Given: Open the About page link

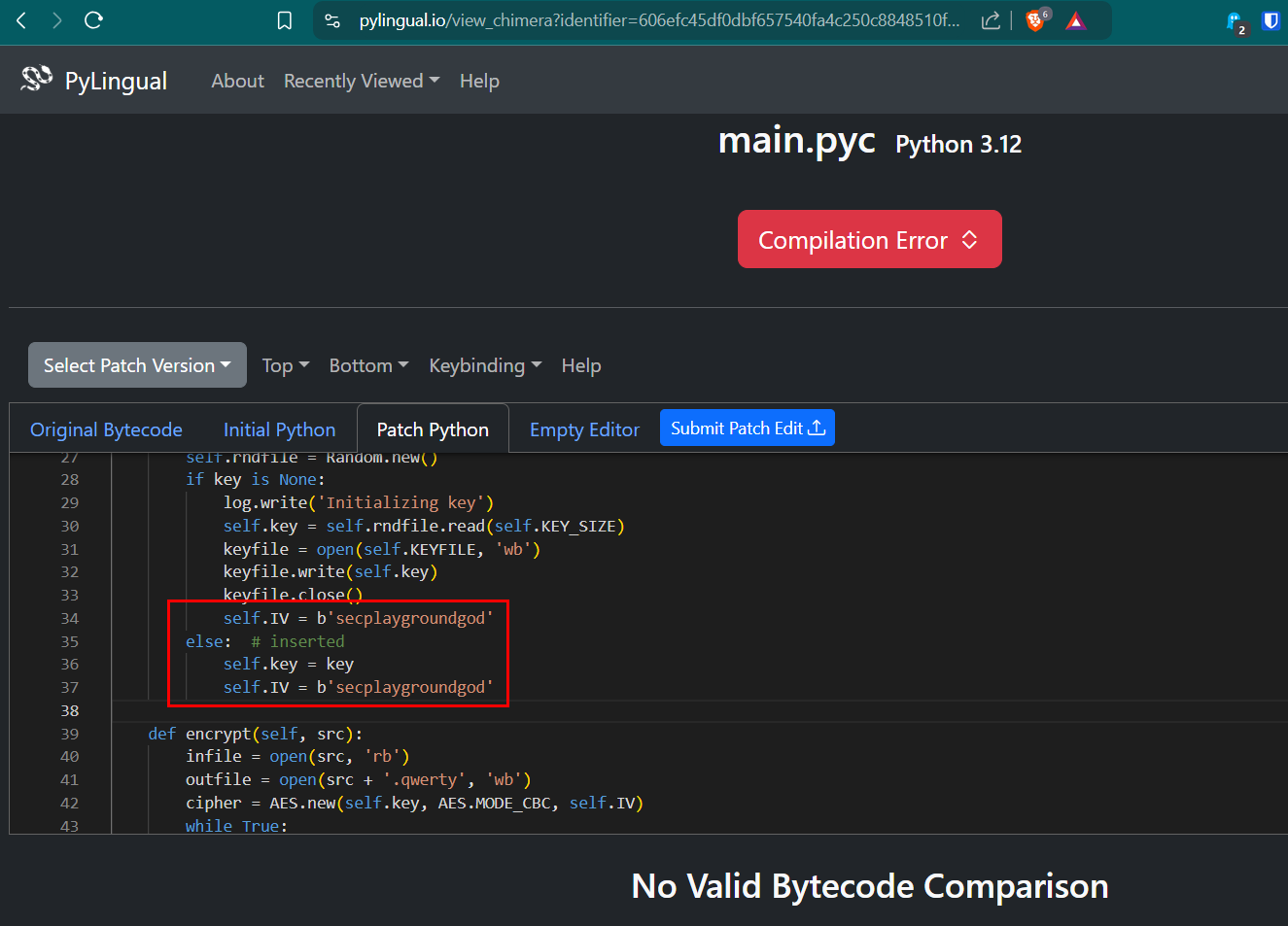Looking at the screenshot, I should (237, 81).
